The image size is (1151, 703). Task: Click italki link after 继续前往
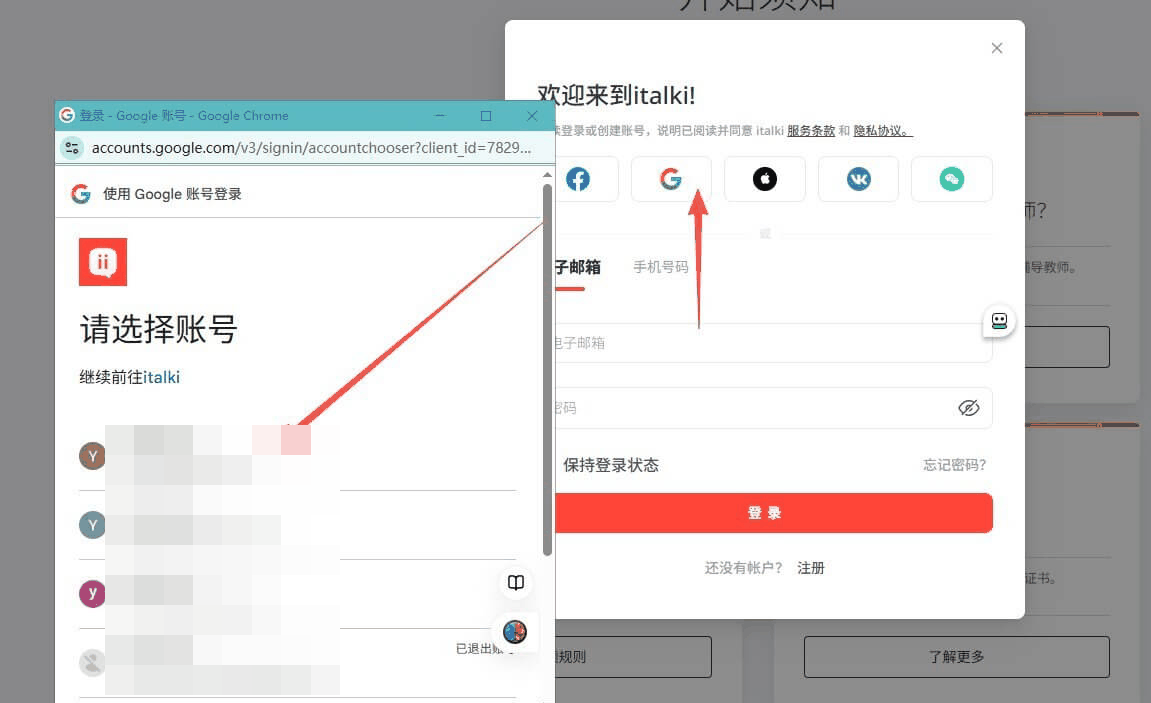point(161,377)
